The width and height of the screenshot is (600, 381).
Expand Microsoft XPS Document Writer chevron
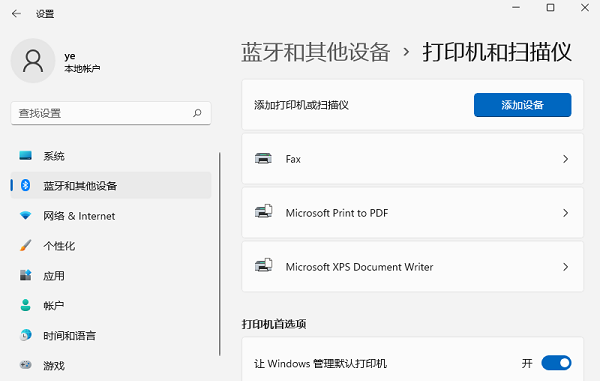(566, 267)
